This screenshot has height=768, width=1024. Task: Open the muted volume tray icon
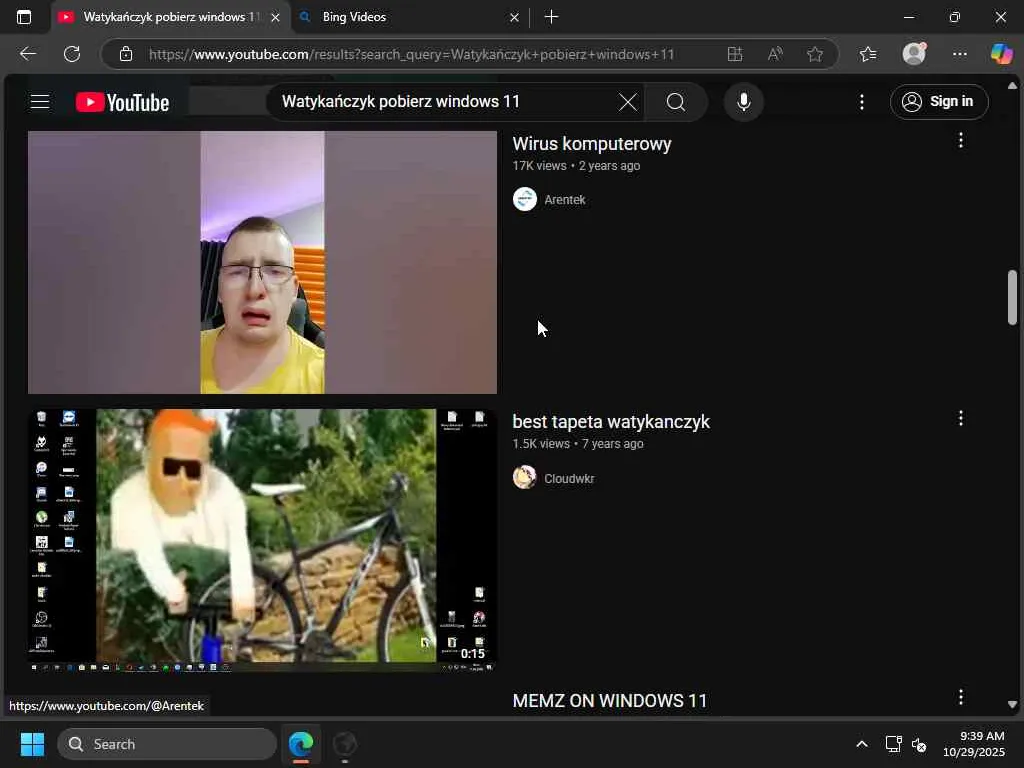[x=919, y=744]
